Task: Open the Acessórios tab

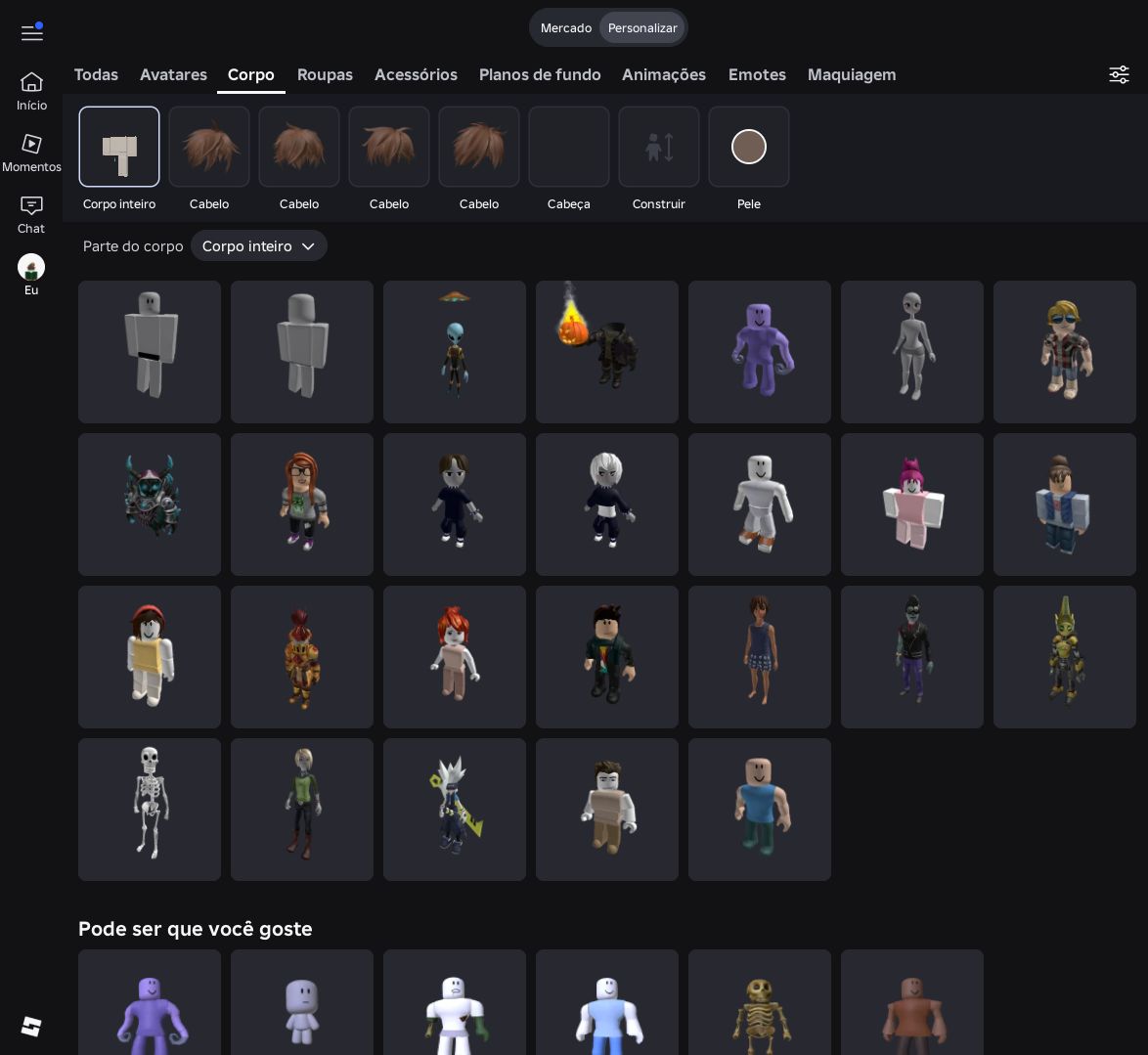Action: [416, 74]
